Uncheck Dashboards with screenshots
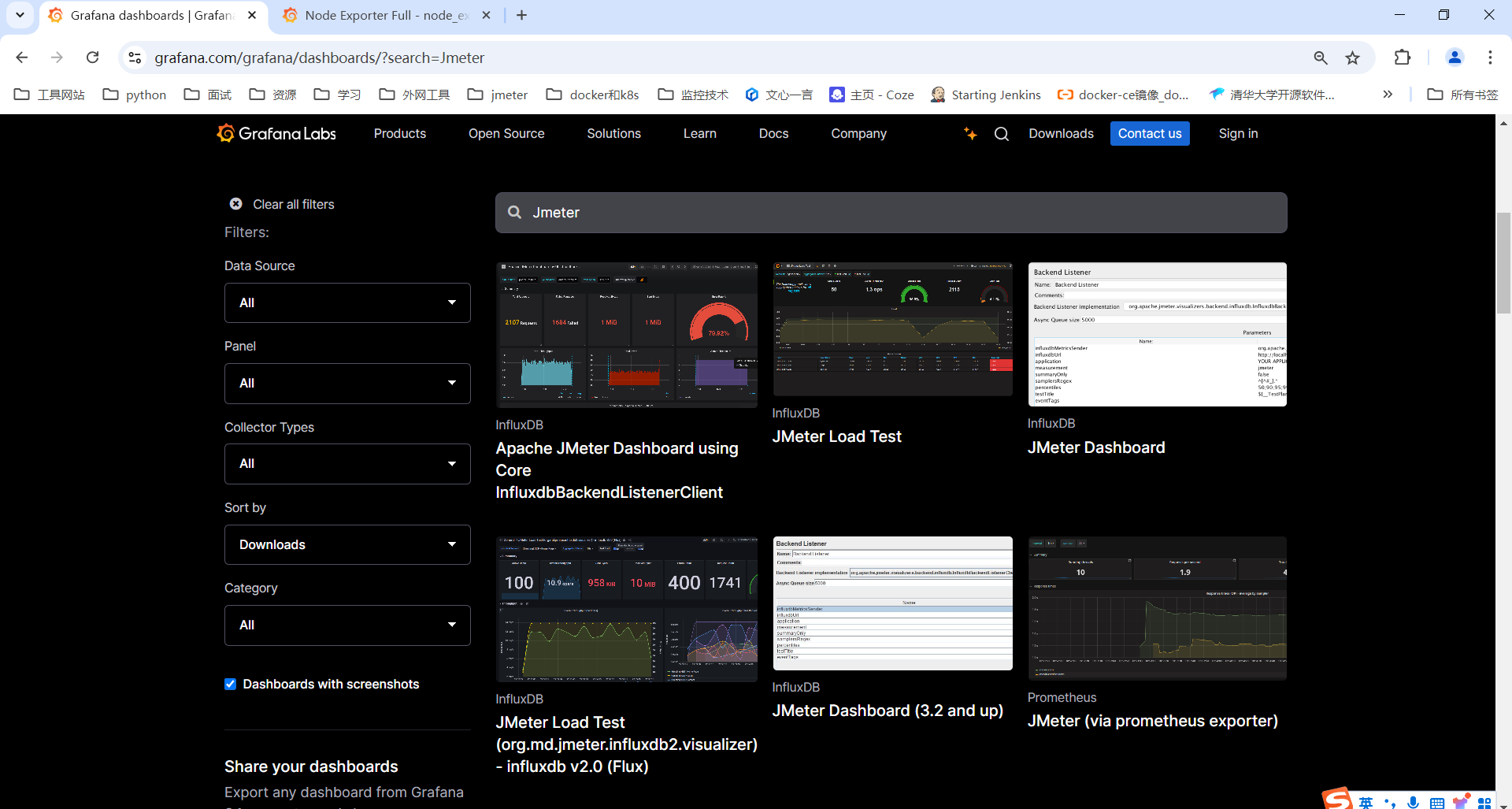This screenshot has height=809, width=1512. (x=230, y=684)
